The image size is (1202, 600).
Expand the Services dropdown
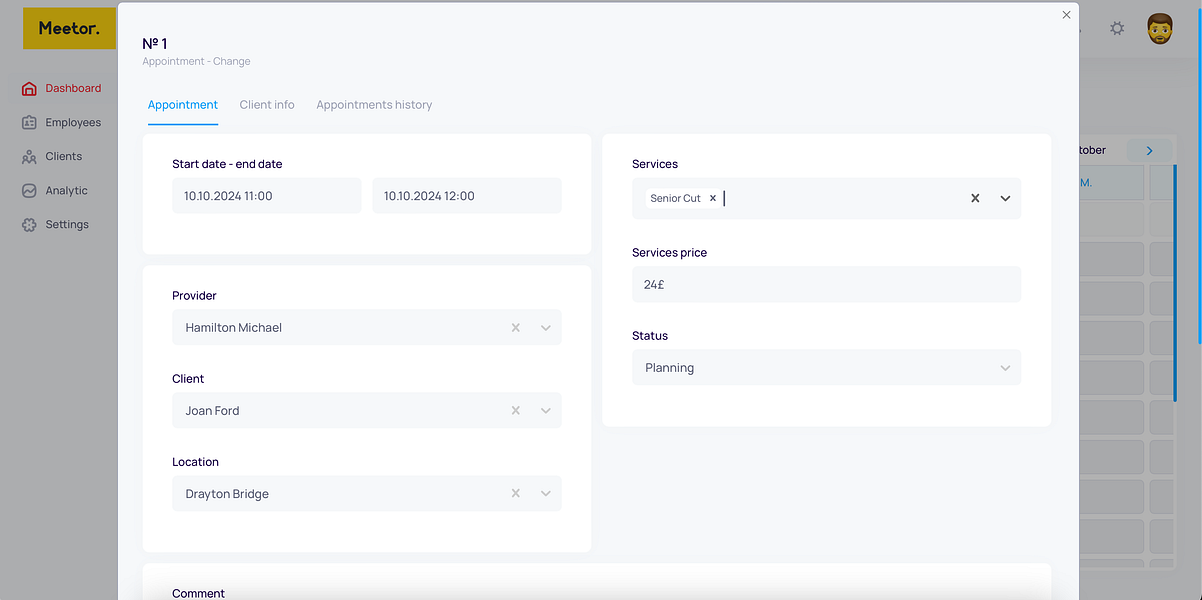coord(1005,198)
